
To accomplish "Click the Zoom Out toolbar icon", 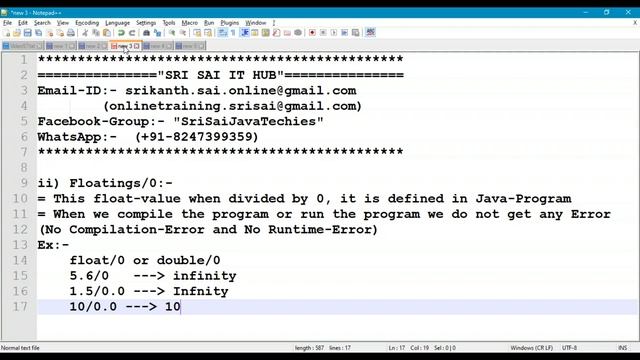I will tap(183, 33).
